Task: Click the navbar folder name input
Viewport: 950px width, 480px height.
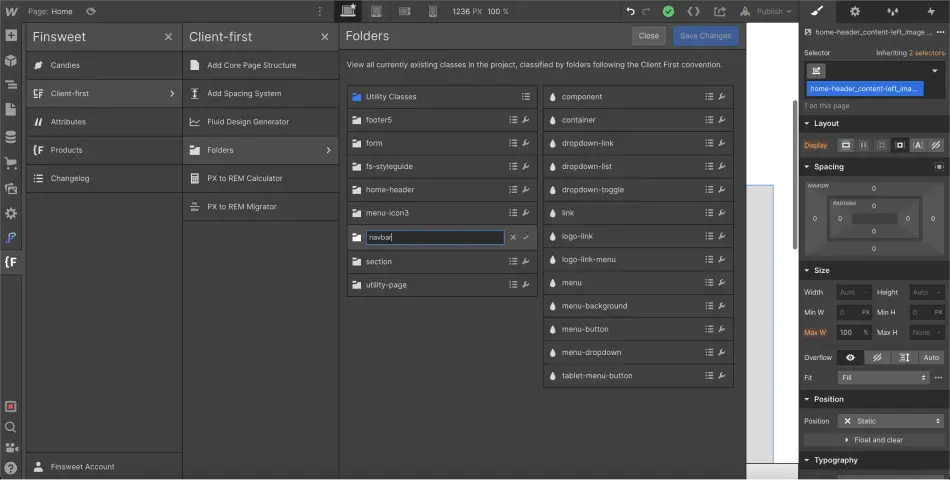Action: pos(435,238)
